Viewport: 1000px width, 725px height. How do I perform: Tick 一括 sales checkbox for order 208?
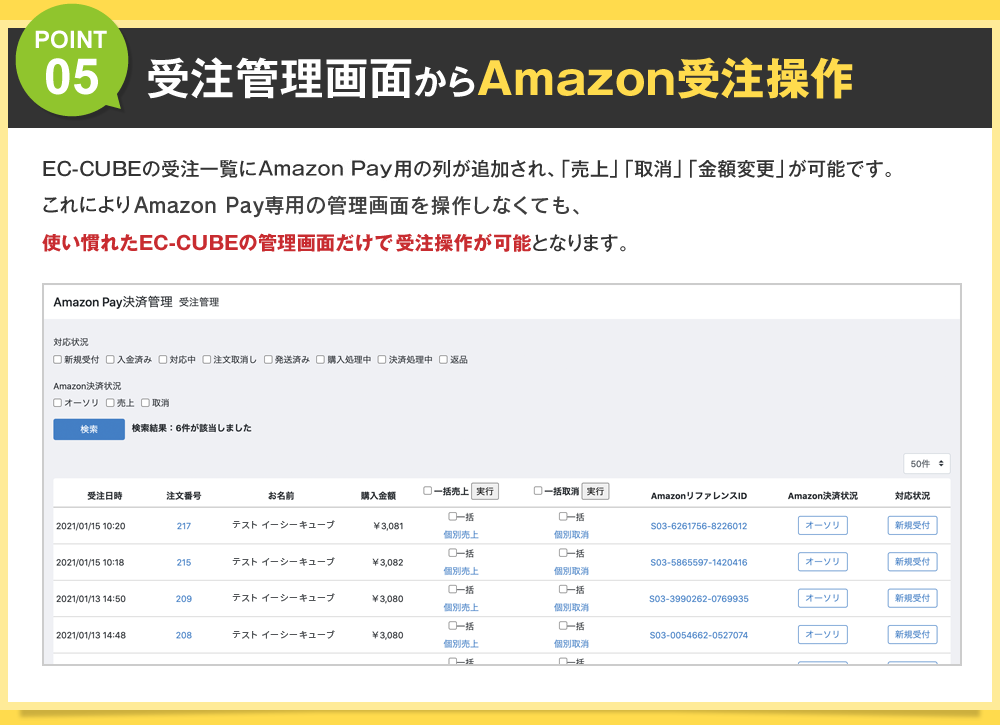tap(452, 626)
